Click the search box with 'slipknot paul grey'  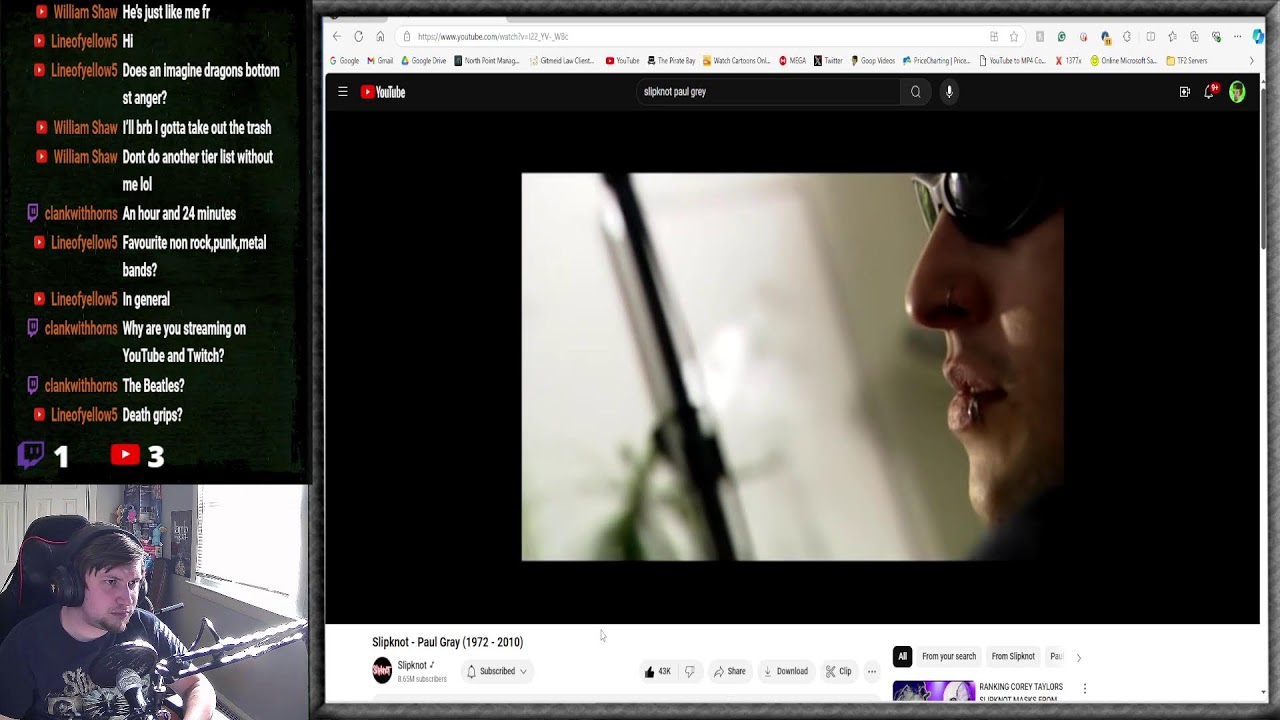pyautogui.click(x=768, y=92)
